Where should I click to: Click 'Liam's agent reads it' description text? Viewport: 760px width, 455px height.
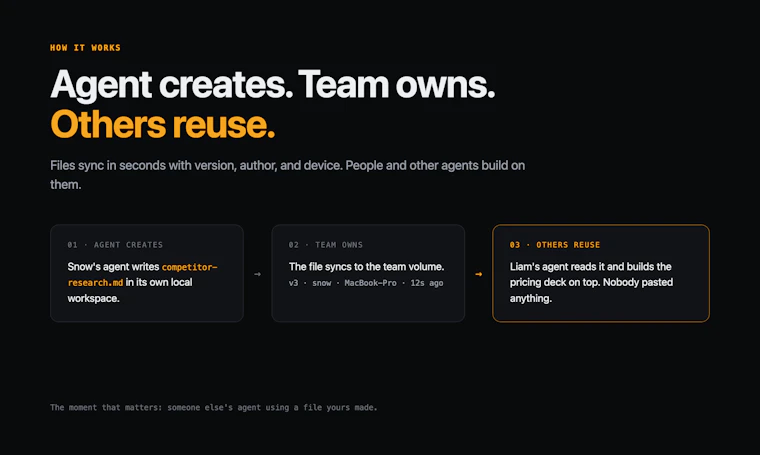[x=591, y=282]
